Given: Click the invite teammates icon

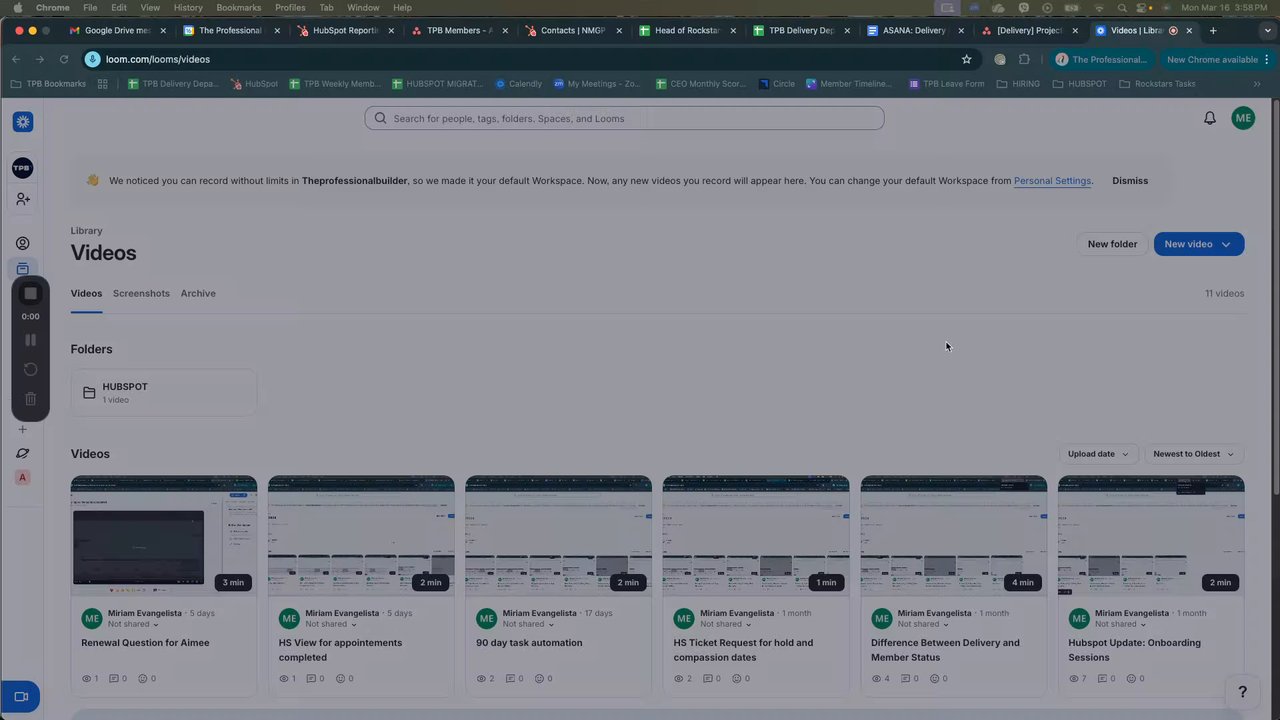Looking at the screenshot, I should (22, 199).
